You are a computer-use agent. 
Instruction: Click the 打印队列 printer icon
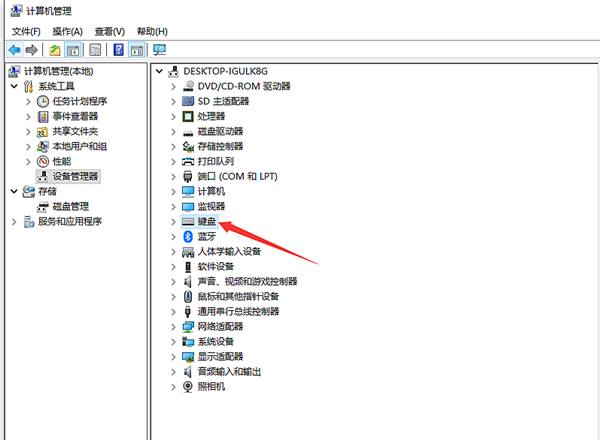[x=188, y=161]
